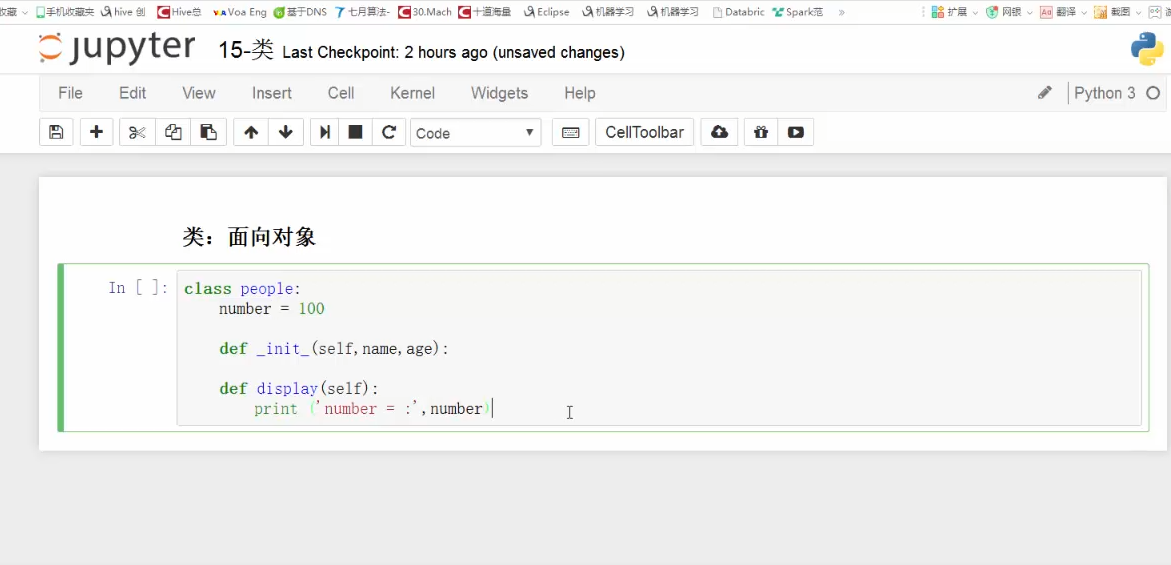This screenshot has height=565, width=1171.
Task: Copy selected cells using the toolbar icon
Action: (x=173, y=132)
